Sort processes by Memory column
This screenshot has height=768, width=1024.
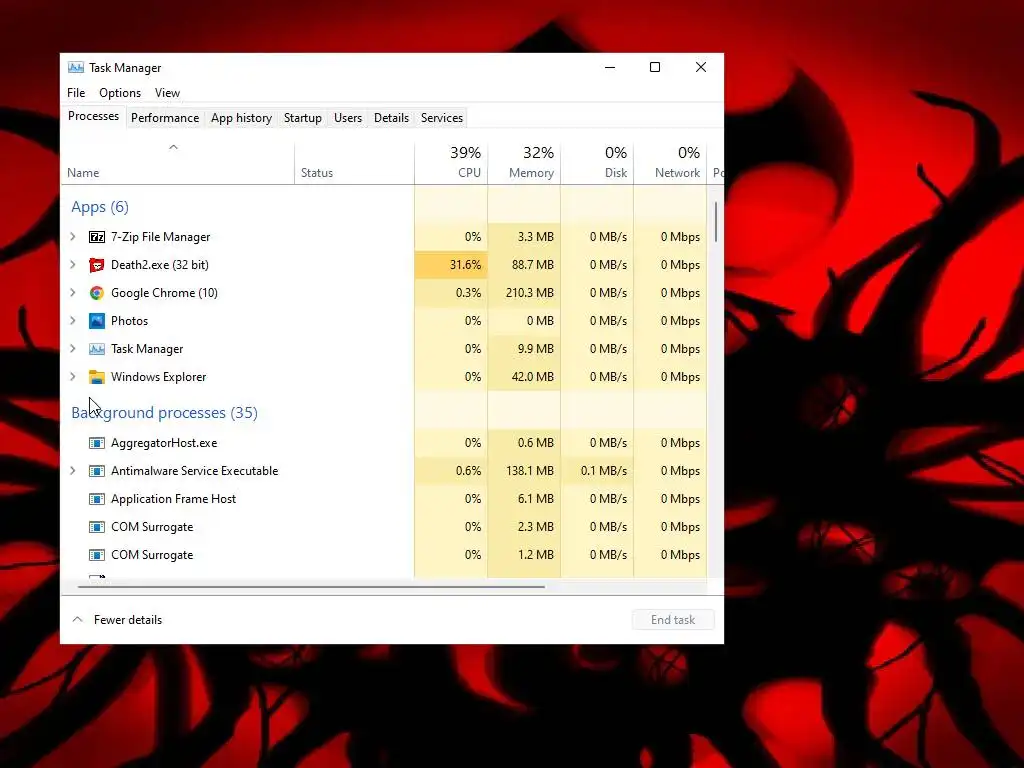(x=524, y=163)
